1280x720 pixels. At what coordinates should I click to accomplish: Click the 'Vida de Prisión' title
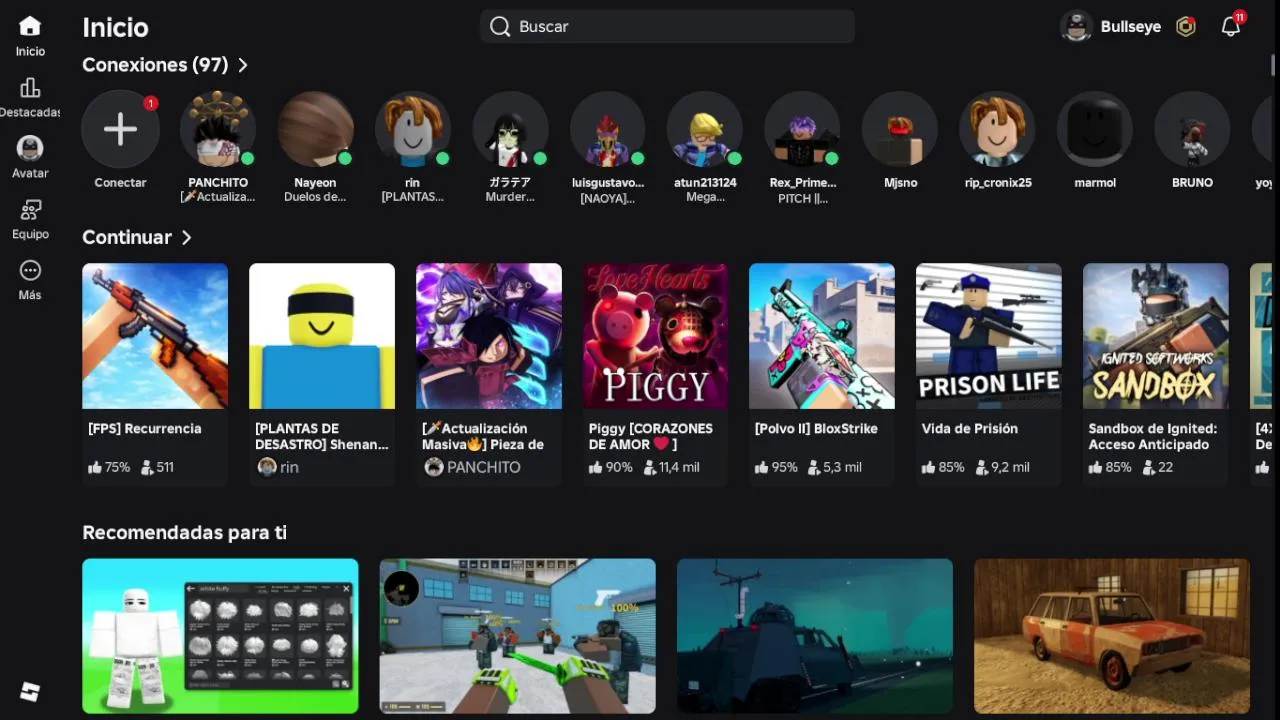point(970,428)
